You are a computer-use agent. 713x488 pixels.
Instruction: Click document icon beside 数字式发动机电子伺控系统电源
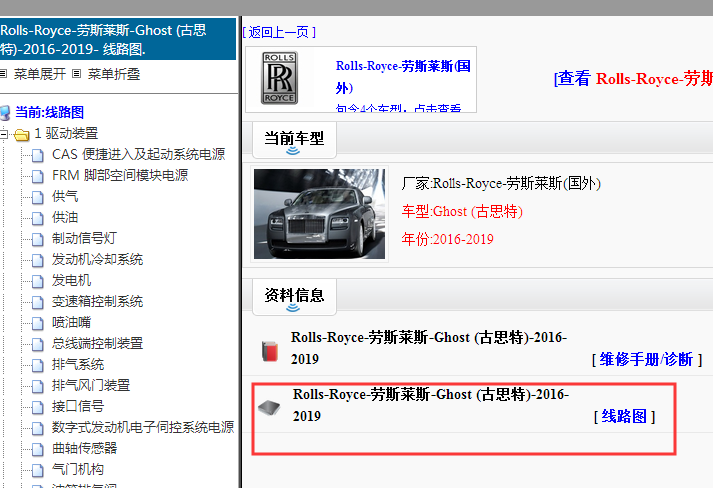click(38, 428)
